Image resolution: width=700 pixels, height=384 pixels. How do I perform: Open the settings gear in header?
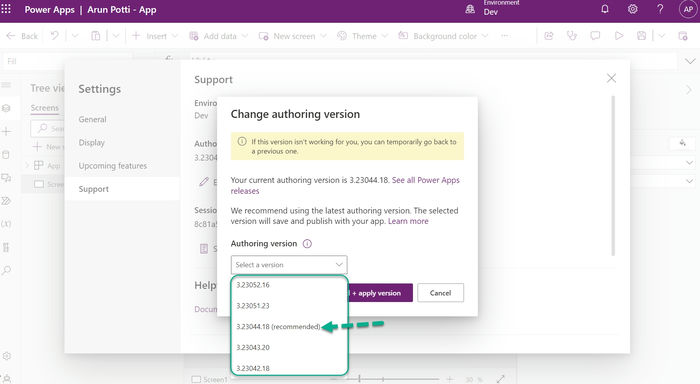633,9
